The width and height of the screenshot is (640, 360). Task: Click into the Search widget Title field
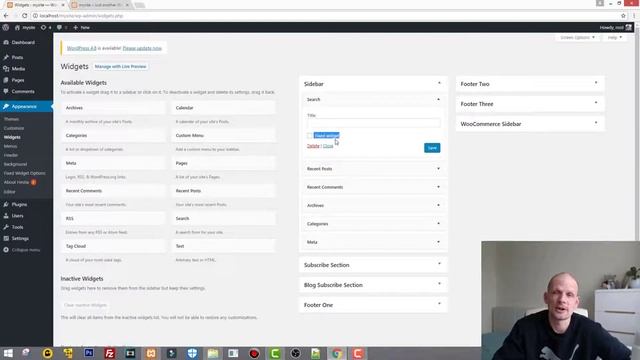point(373,123)
